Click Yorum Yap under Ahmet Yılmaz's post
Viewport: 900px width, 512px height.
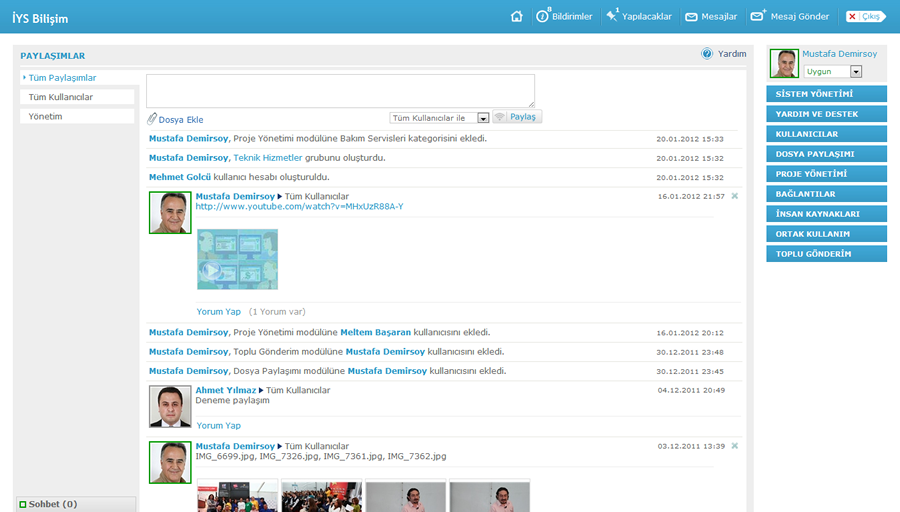tap(218, 425)
